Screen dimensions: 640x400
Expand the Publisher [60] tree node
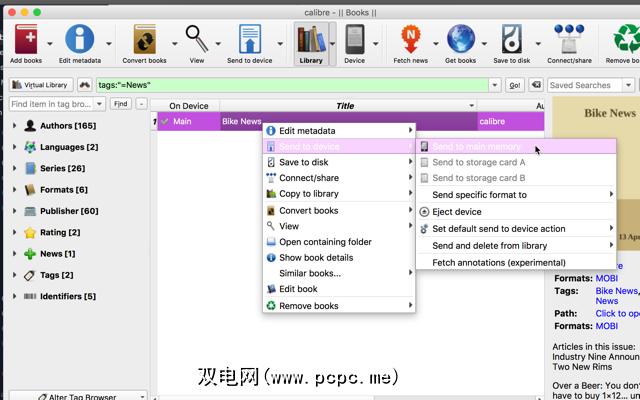point(14,211)
